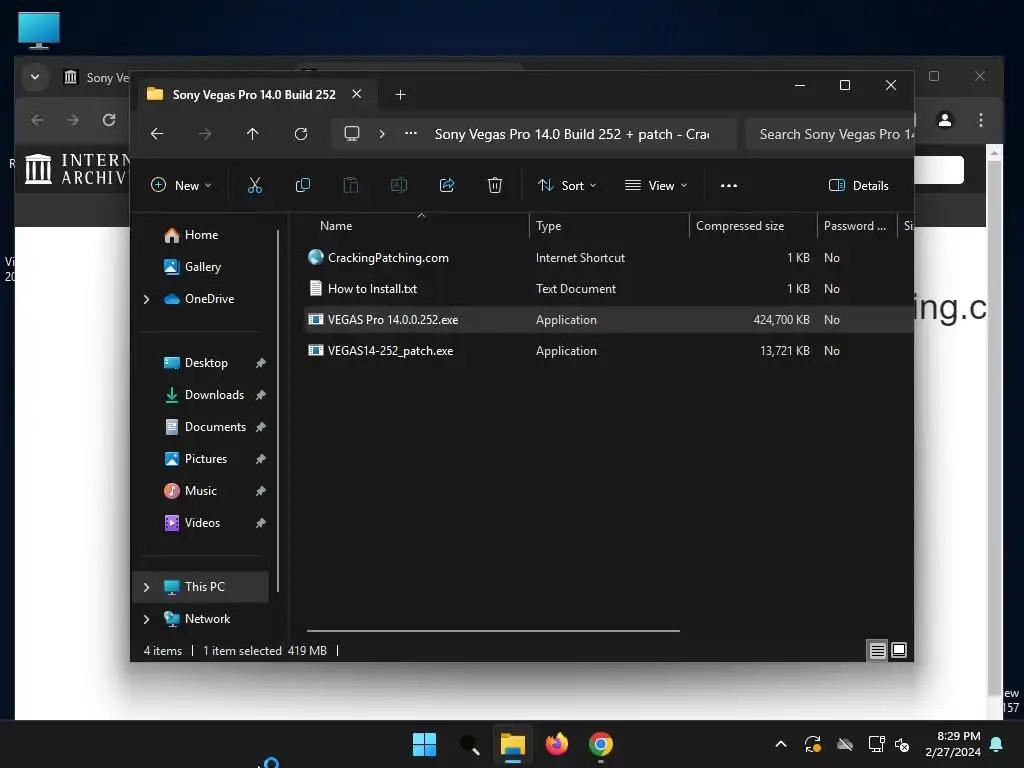
Task: Go back in File Explorer
Action: [157, 134]
